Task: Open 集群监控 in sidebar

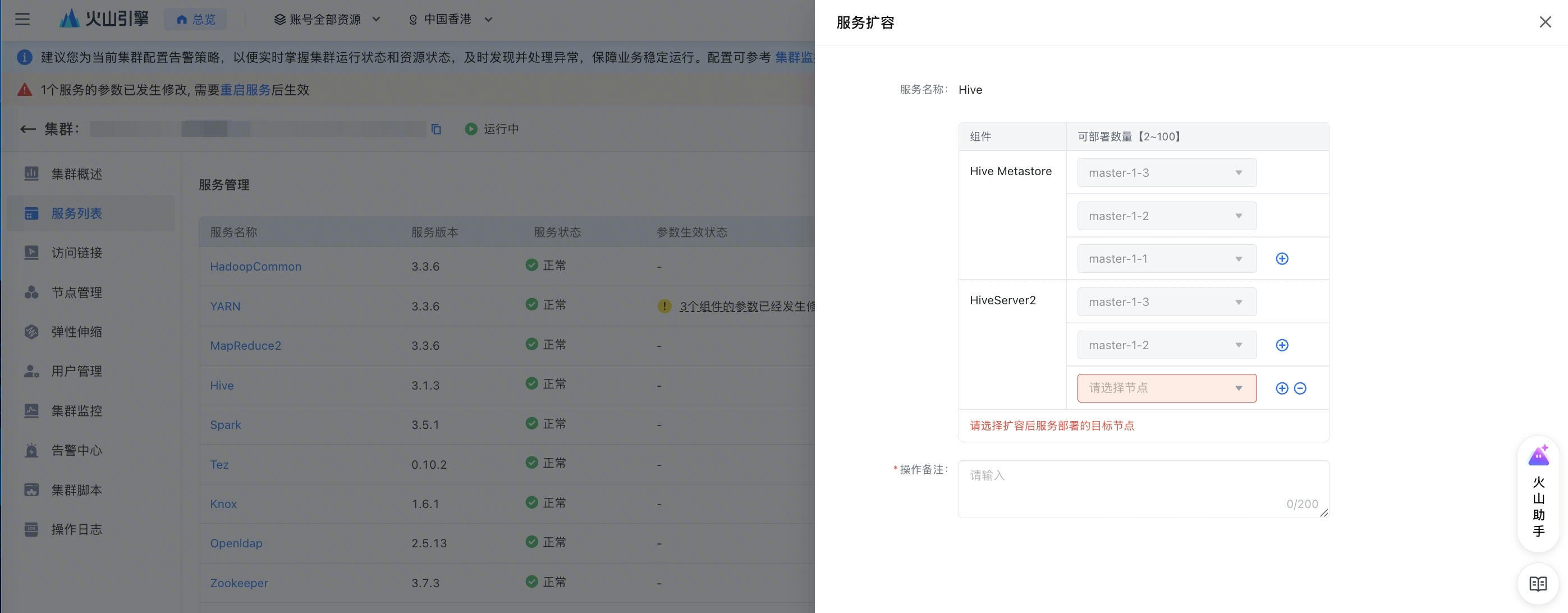Action: (91, 411)
